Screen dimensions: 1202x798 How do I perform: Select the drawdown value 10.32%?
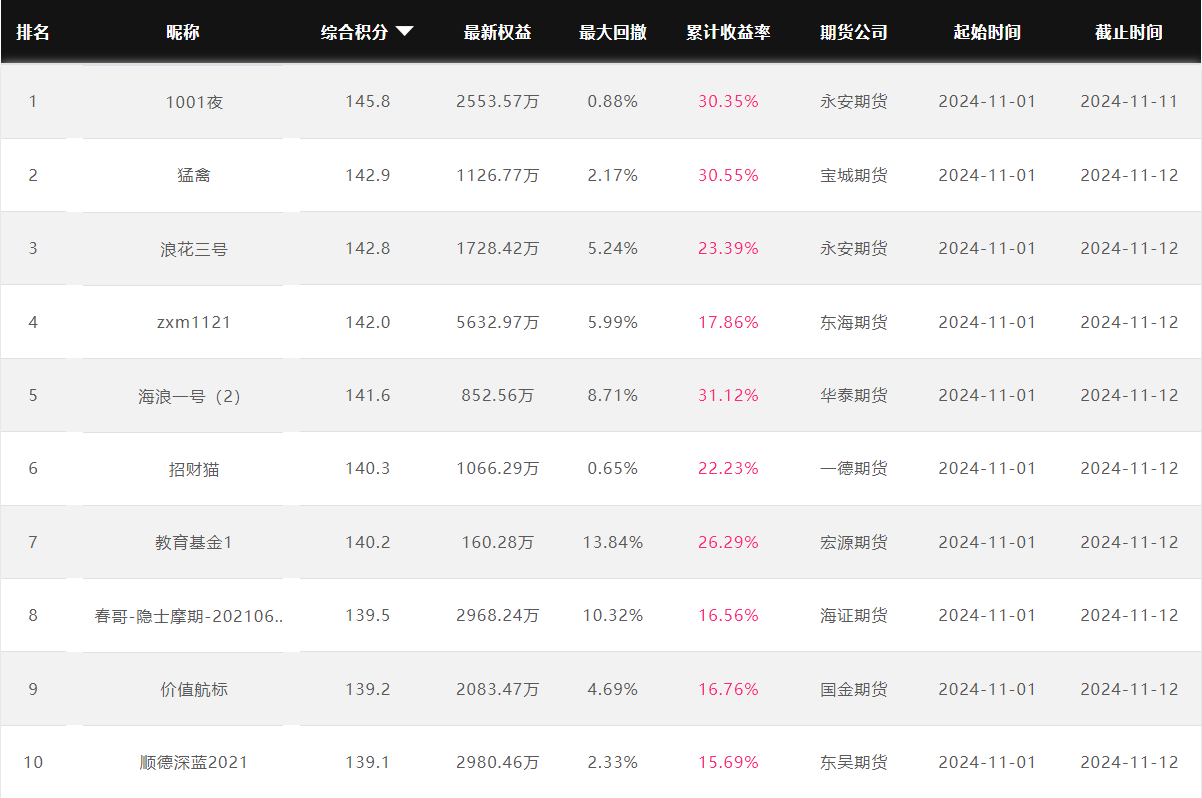pos(612,615)
